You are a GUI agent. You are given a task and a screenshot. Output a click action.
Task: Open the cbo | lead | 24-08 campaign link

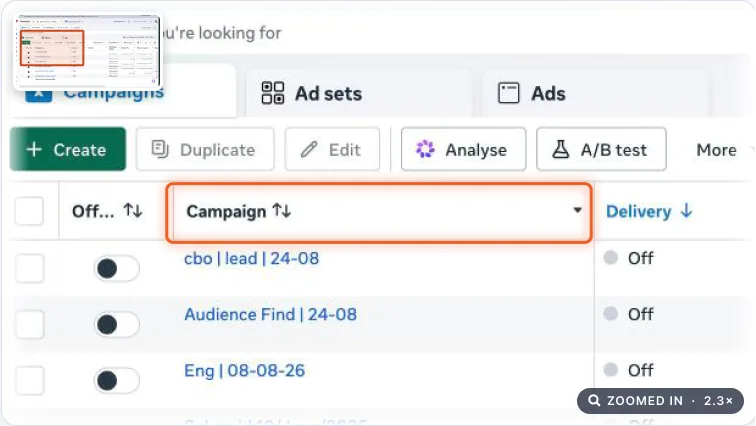(251, 259)
